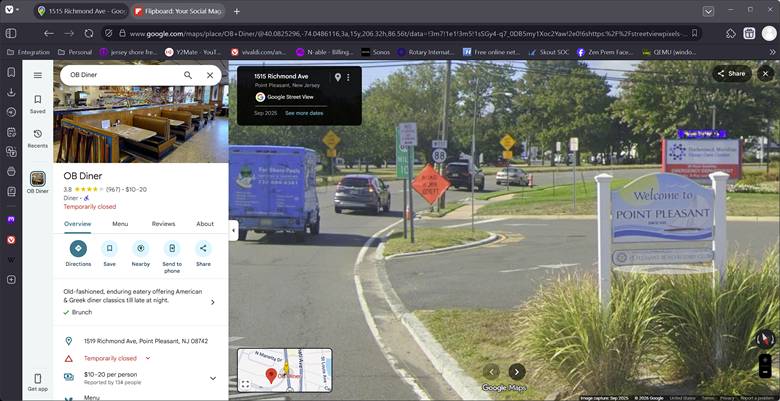Open the Google Maps hamburger menu

pos(37,75)
